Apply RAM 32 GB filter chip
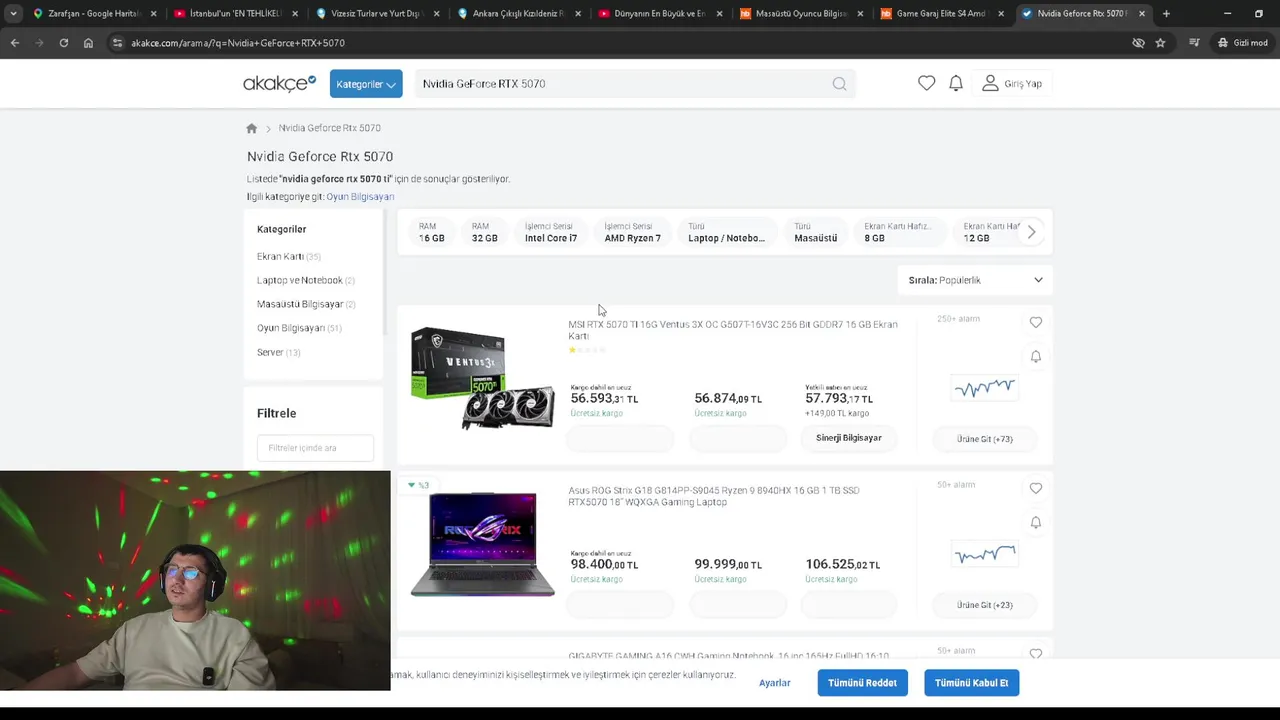The image size is (1280, 720). tap(485, 232)
